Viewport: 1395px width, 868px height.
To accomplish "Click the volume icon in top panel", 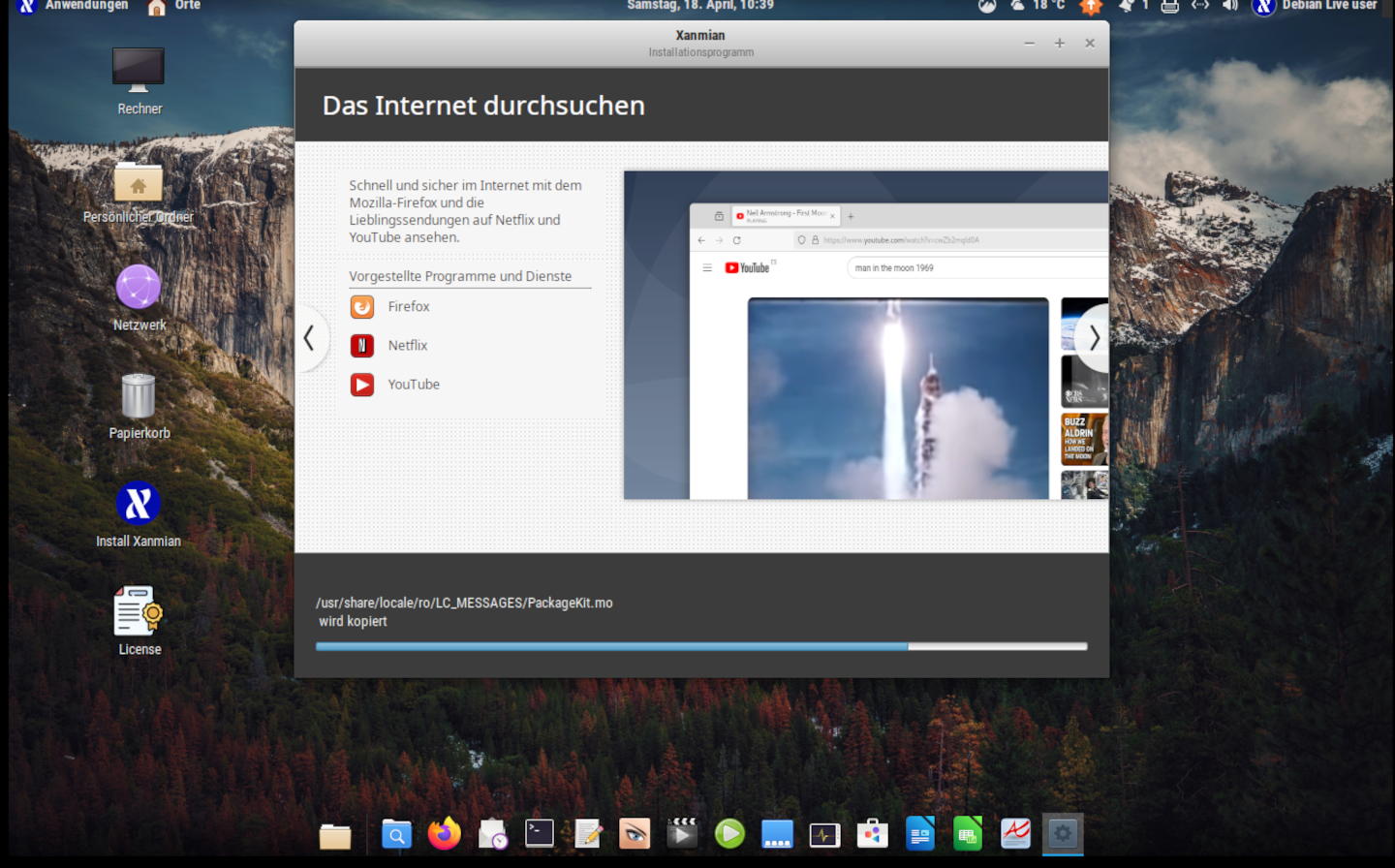I will (x=1230, y=6).
